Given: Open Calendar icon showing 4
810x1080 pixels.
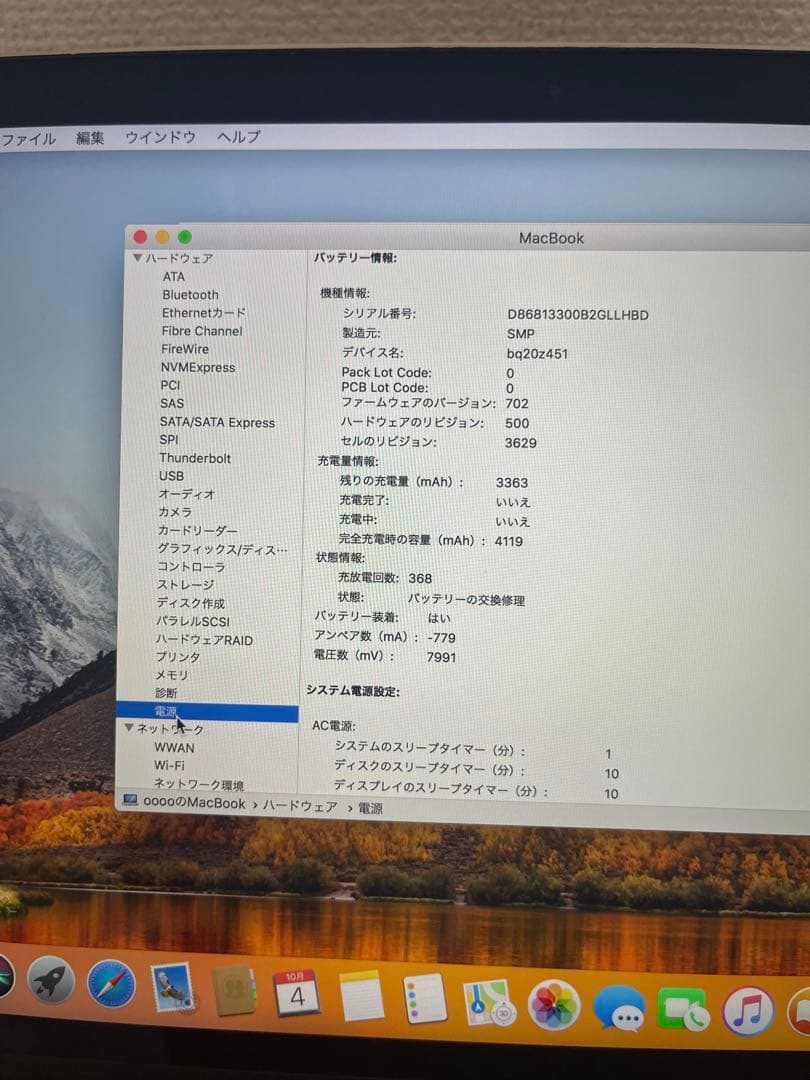Looking at the screenshot, I should pyautogui.click(x=296, y=993).
